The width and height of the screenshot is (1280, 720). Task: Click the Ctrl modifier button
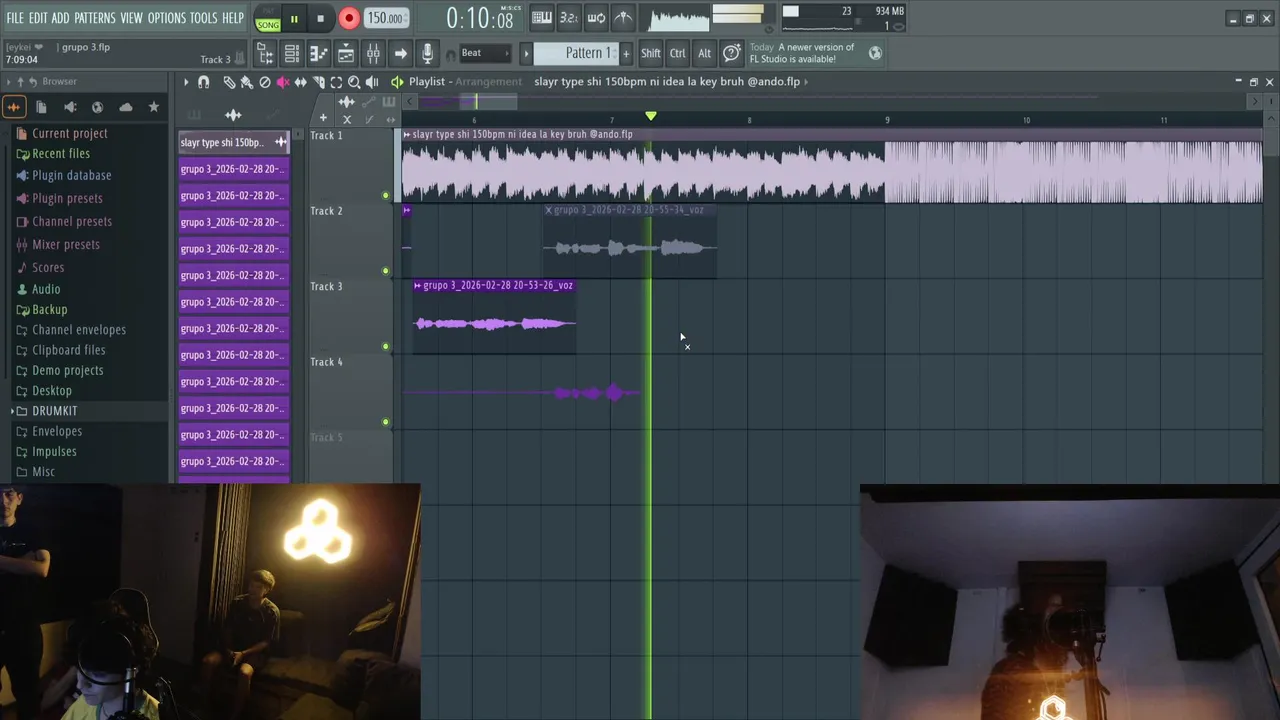(x=678, y=53)
